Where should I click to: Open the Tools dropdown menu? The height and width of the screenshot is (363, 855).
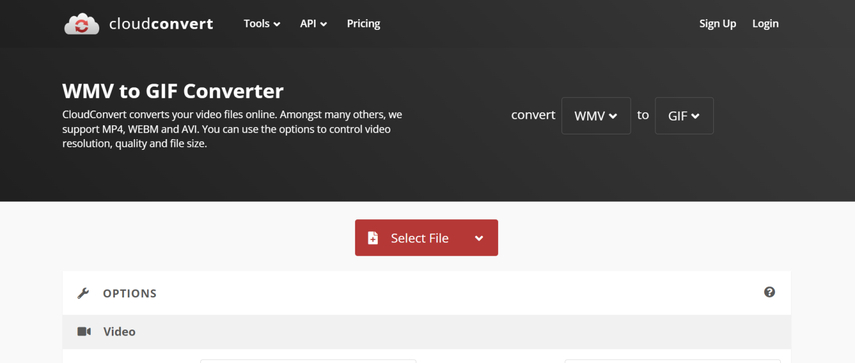coord(262,24)
